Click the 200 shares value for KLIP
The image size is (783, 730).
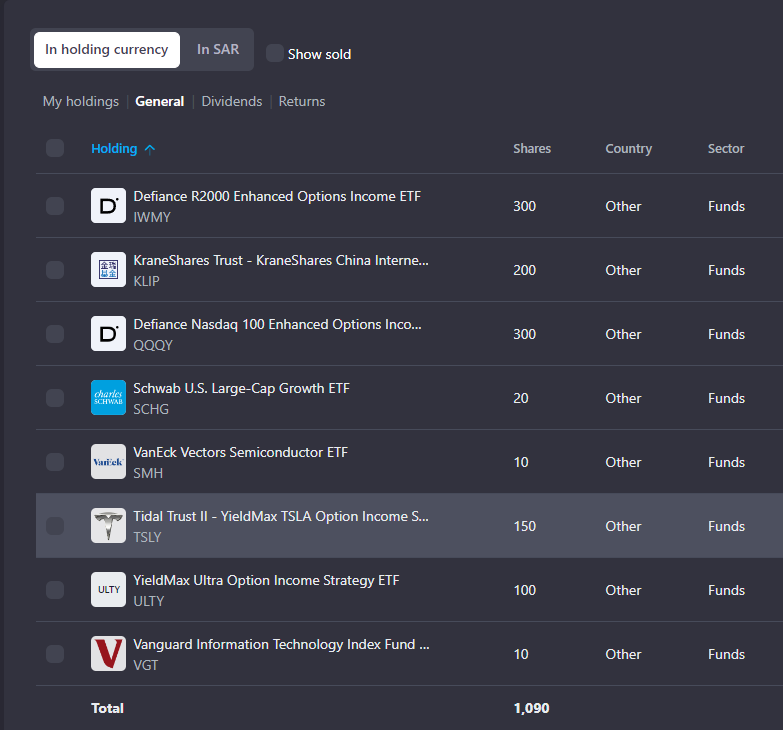[524, 270]
